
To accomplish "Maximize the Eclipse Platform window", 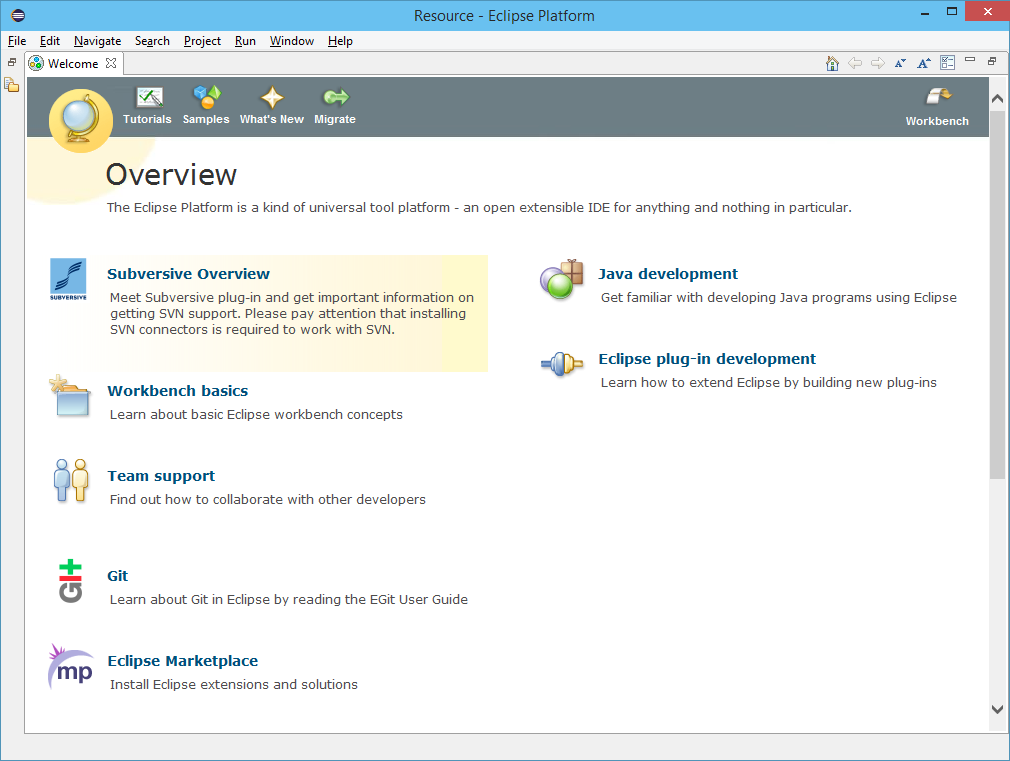I will pyautogui.click(x=952, y=12).
